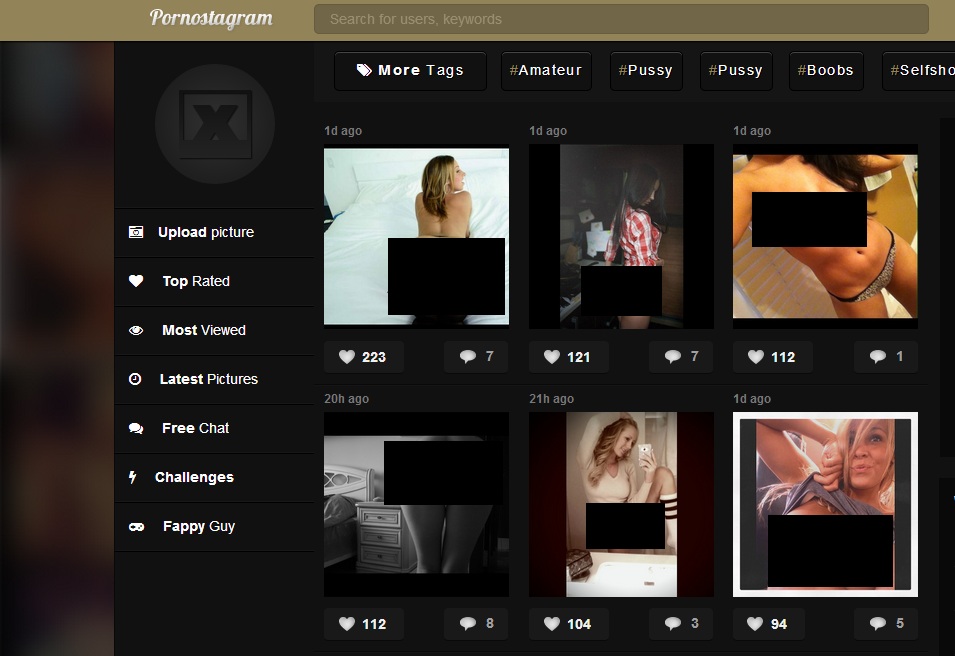The image size is (955, 656).
Task: Click the heart icon next to Top Rated
Action: [136, 281]
